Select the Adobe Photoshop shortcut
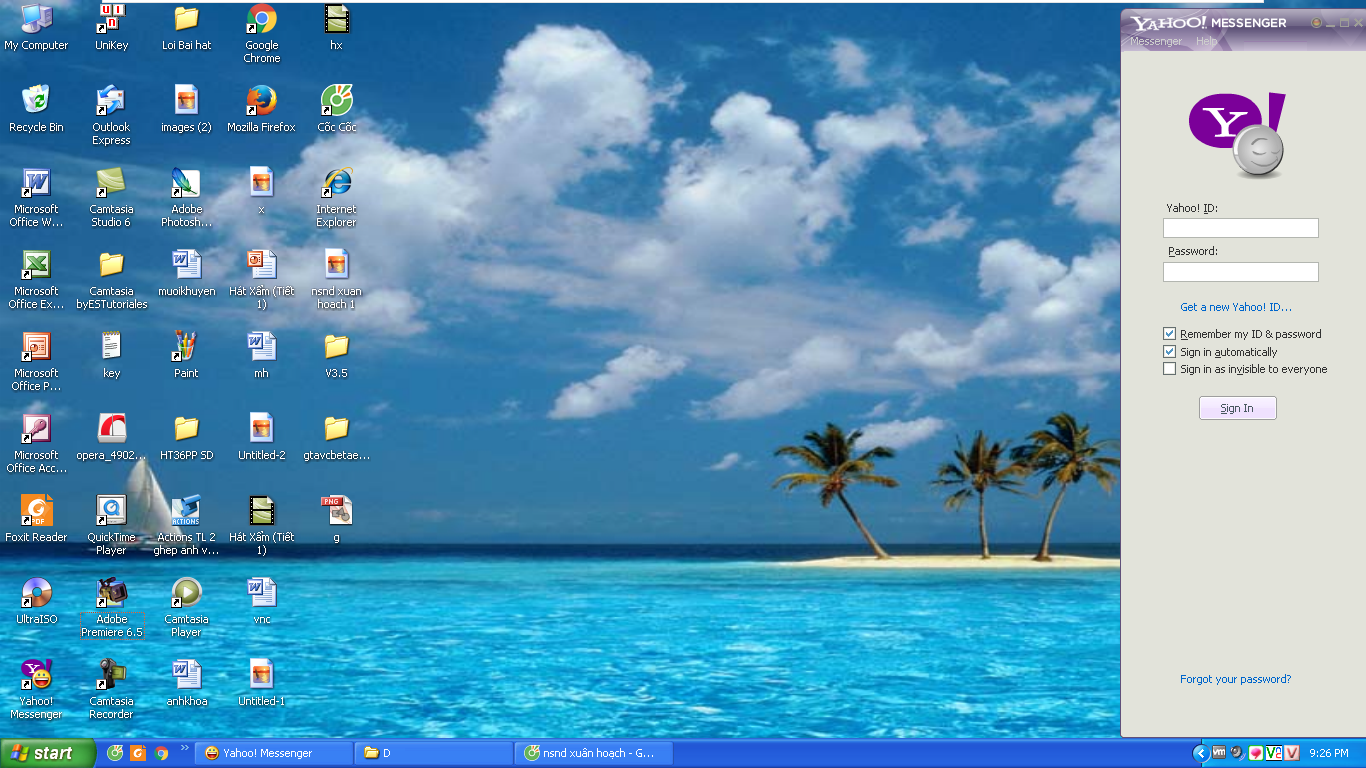This screenshot has width=1366, height=768. pyautogui.click(x=186, y=198)
